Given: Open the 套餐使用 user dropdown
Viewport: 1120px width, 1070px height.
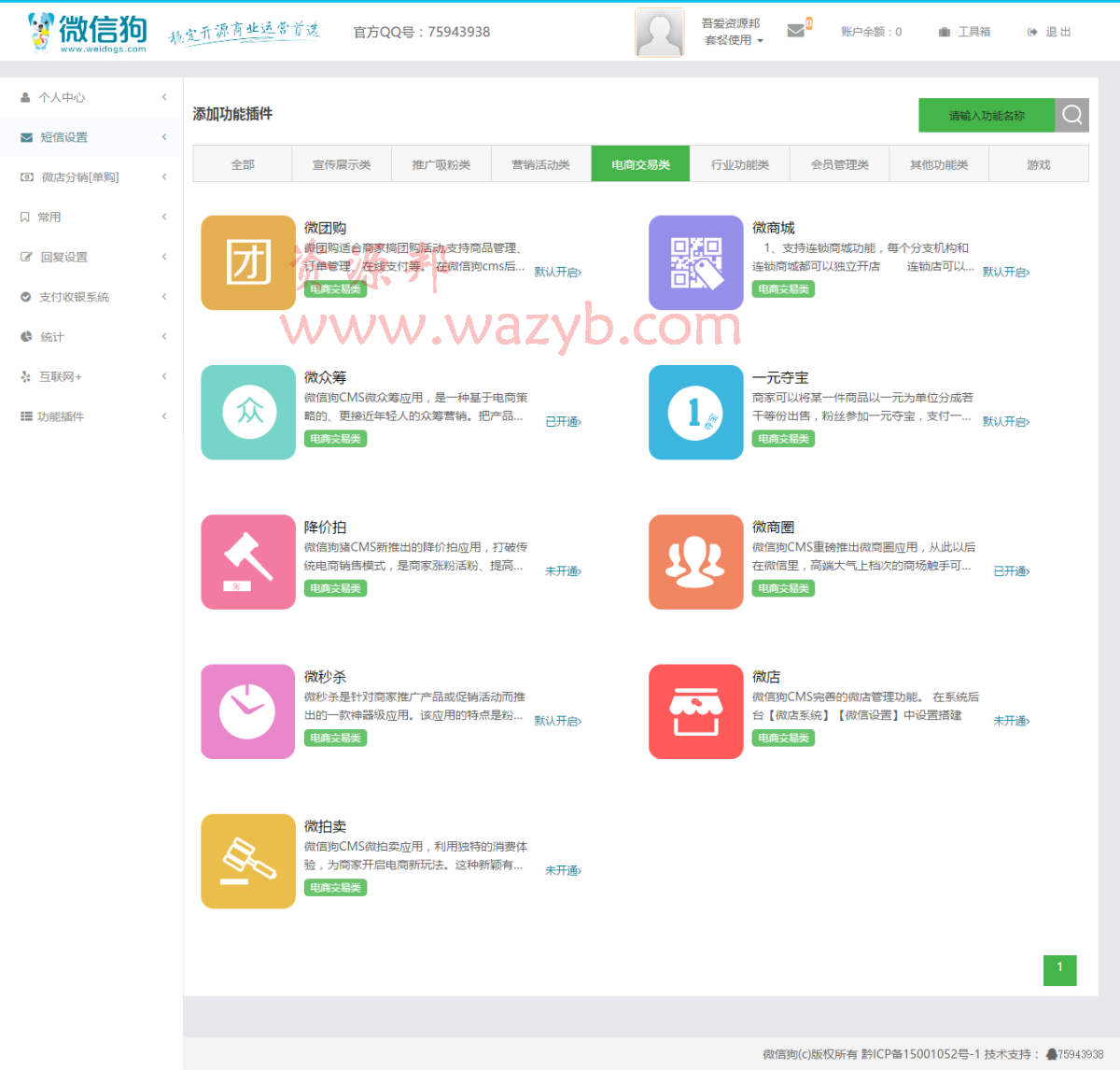Looking at the screenshot, I should [x=734, y=40].
